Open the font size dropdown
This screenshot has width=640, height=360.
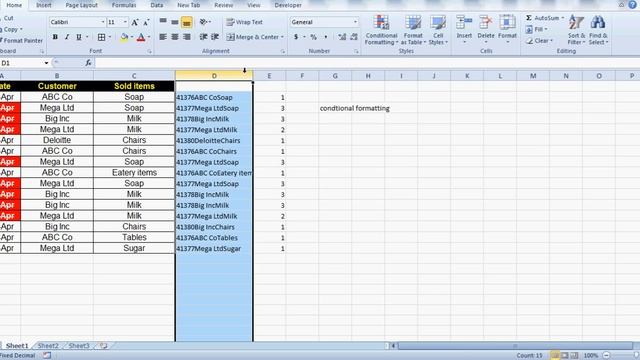(x=125, y=22)
